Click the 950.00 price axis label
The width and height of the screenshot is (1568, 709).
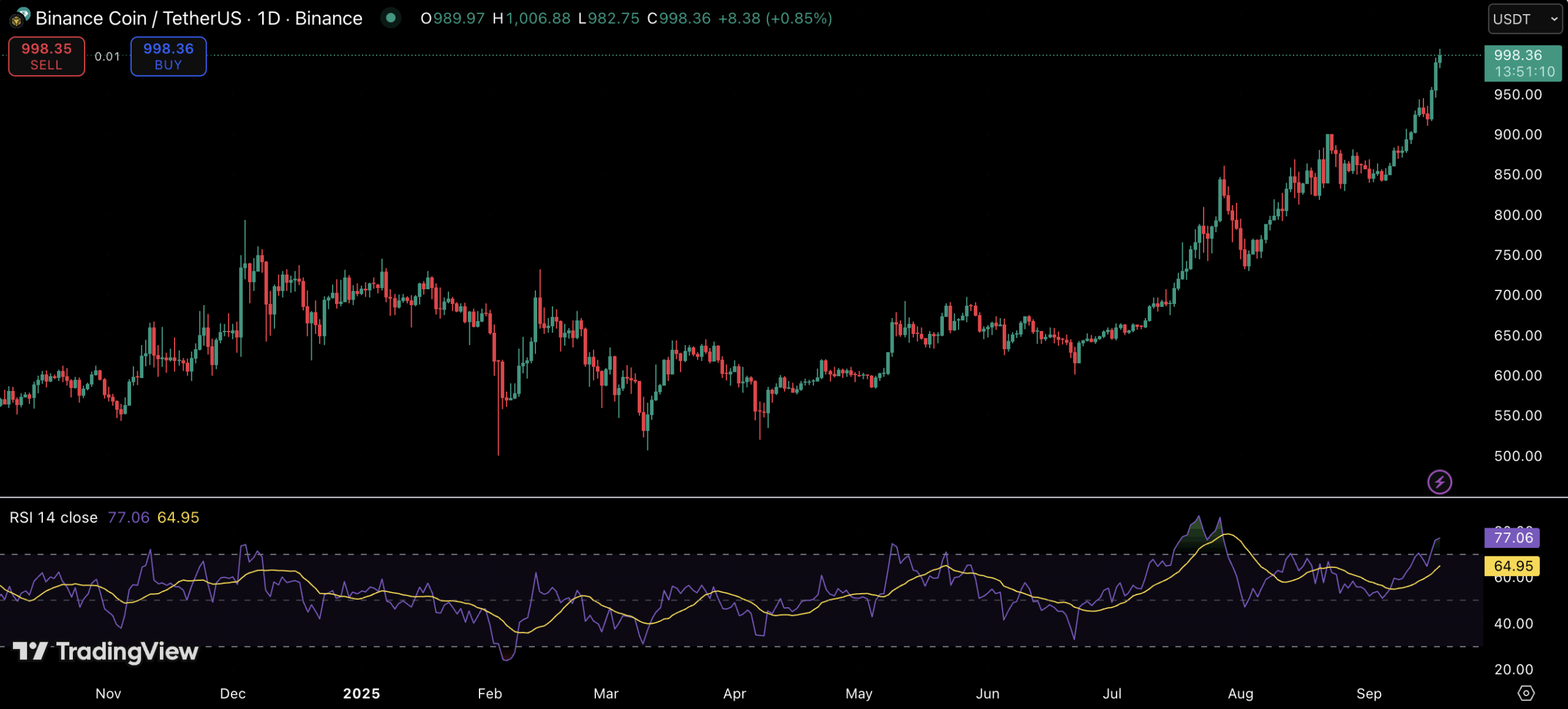[1518, 94]
